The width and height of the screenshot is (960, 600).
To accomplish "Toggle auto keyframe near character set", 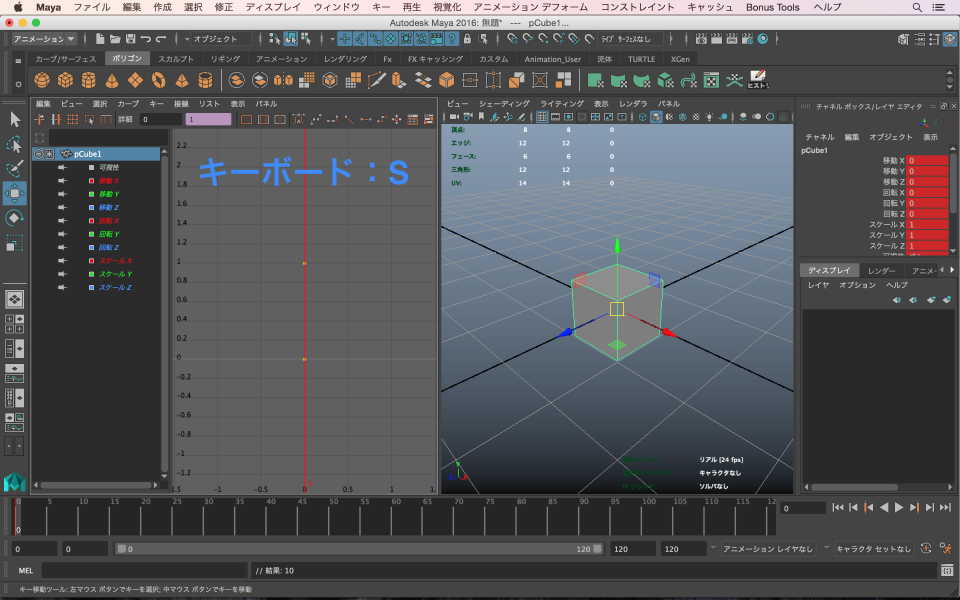I will [926, 549].
